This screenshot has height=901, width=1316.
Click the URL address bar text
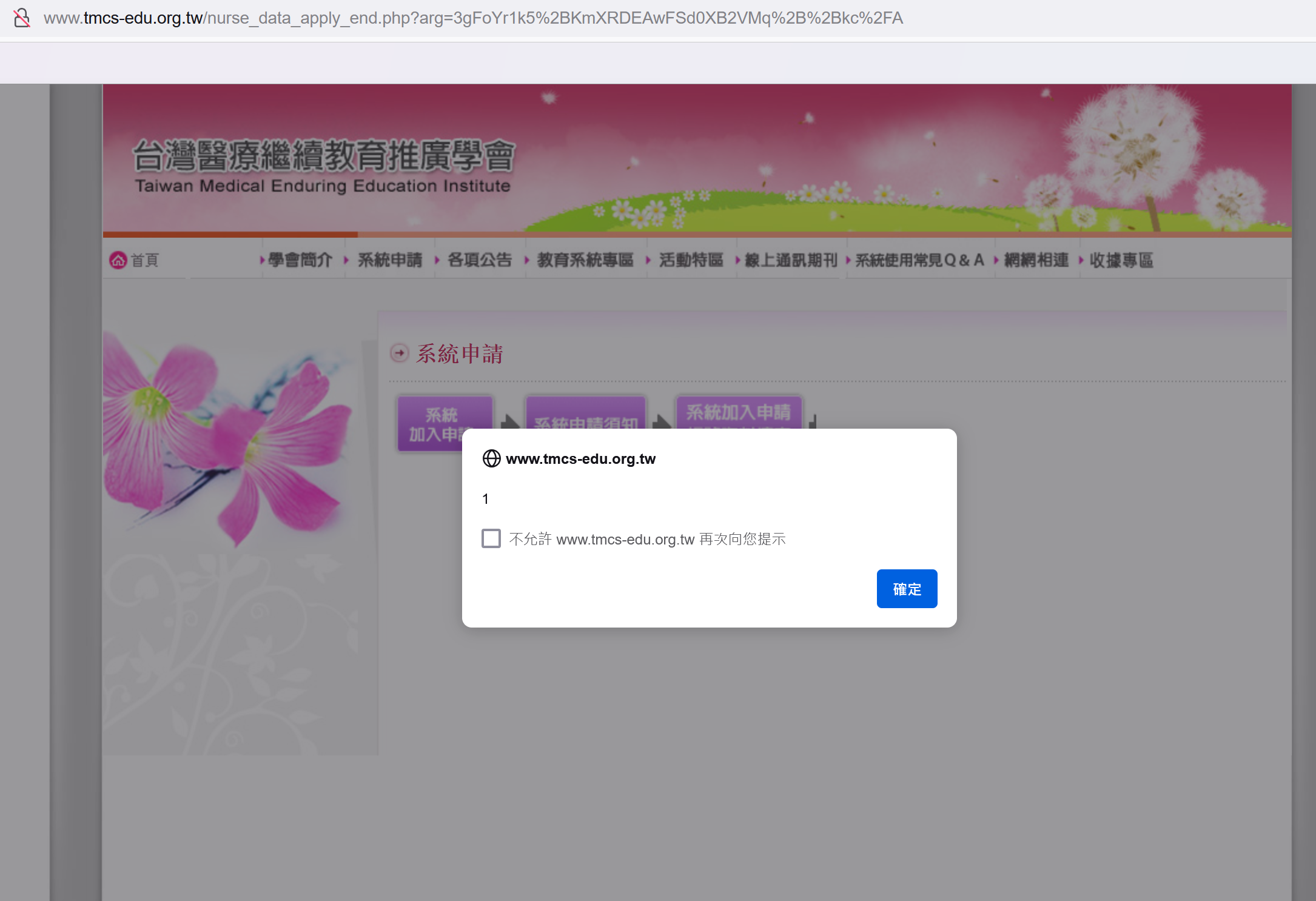473,18
